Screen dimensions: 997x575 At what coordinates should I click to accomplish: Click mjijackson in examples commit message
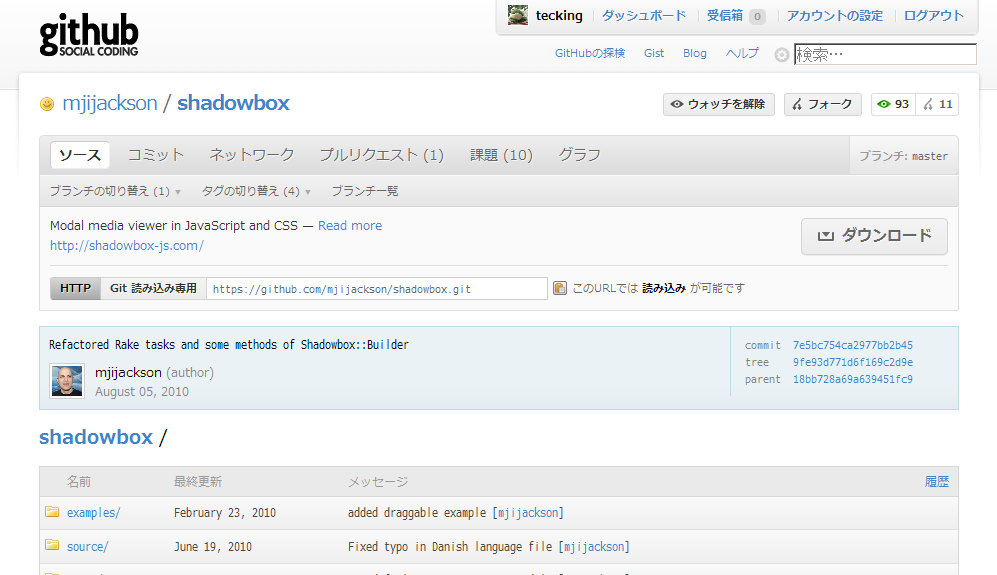click(x=528, y=513)
